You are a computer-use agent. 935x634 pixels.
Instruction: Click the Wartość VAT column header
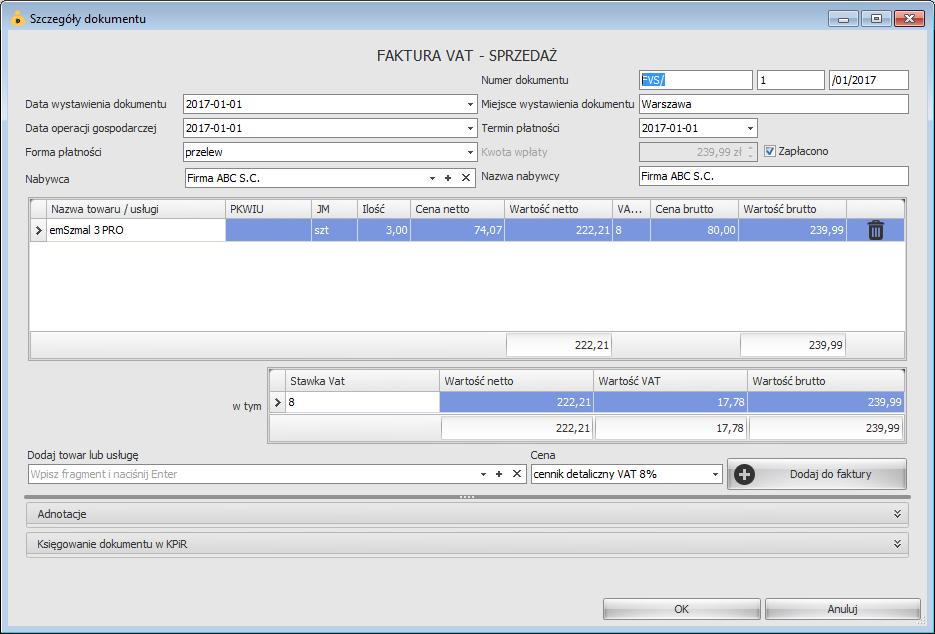671,381
